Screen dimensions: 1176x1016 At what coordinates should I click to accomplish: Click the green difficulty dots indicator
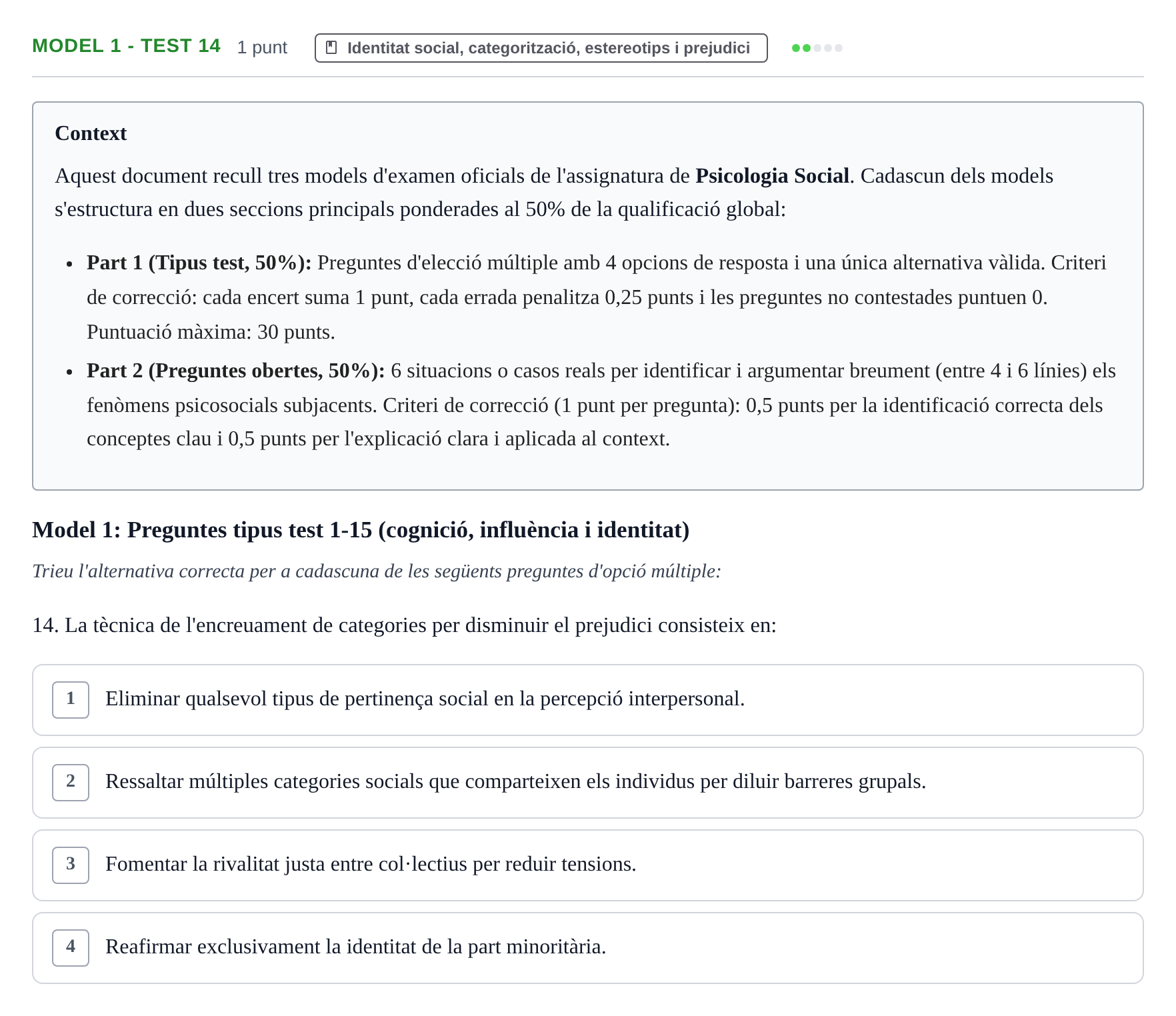(817, 48)
